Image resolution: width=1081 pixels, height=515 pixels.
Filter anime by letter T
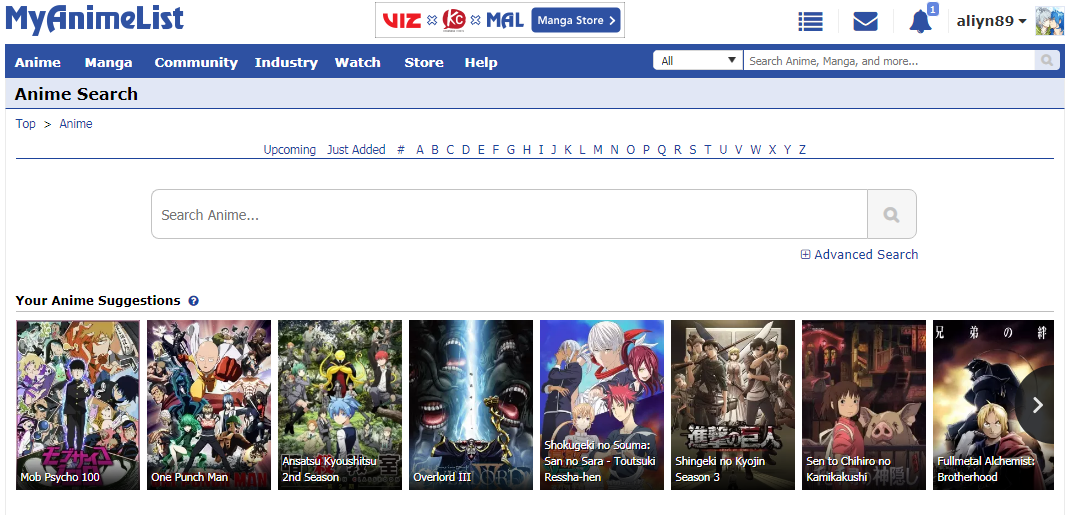(707, 150)
